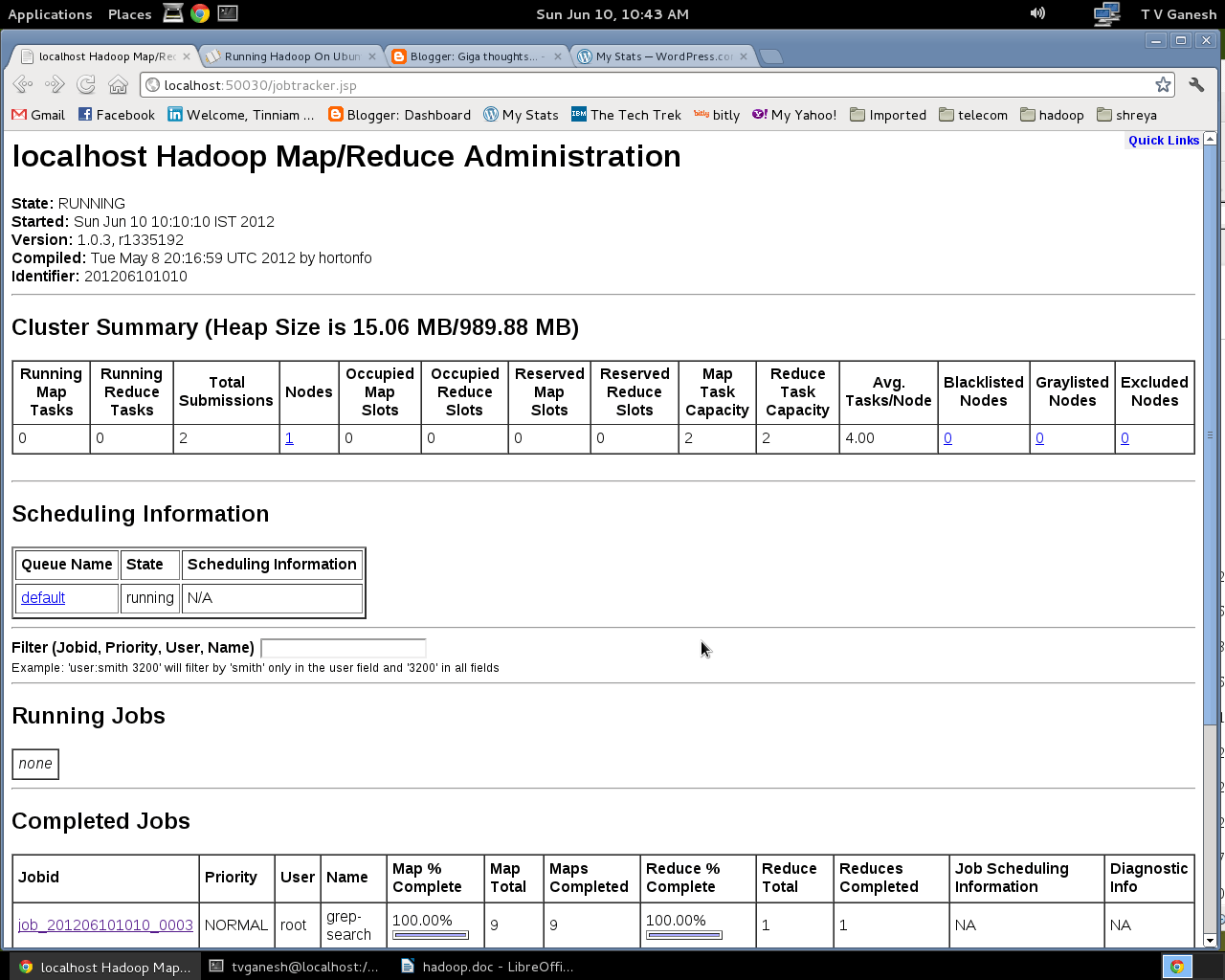Screen dimensions: 1225x980
Task: Launch the terminal from the top panel icon
Action: coord(228,13)
